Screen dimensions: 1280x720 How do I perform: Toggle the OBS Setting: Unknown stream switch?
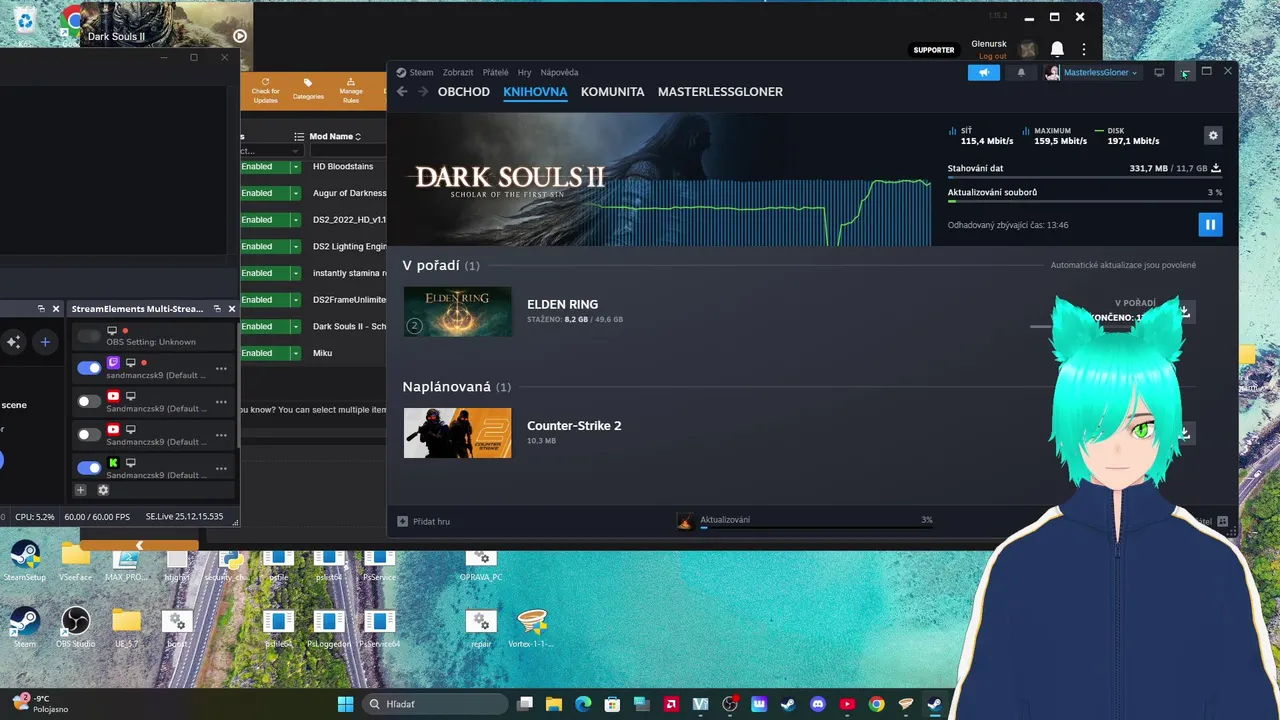click(89, 336)
